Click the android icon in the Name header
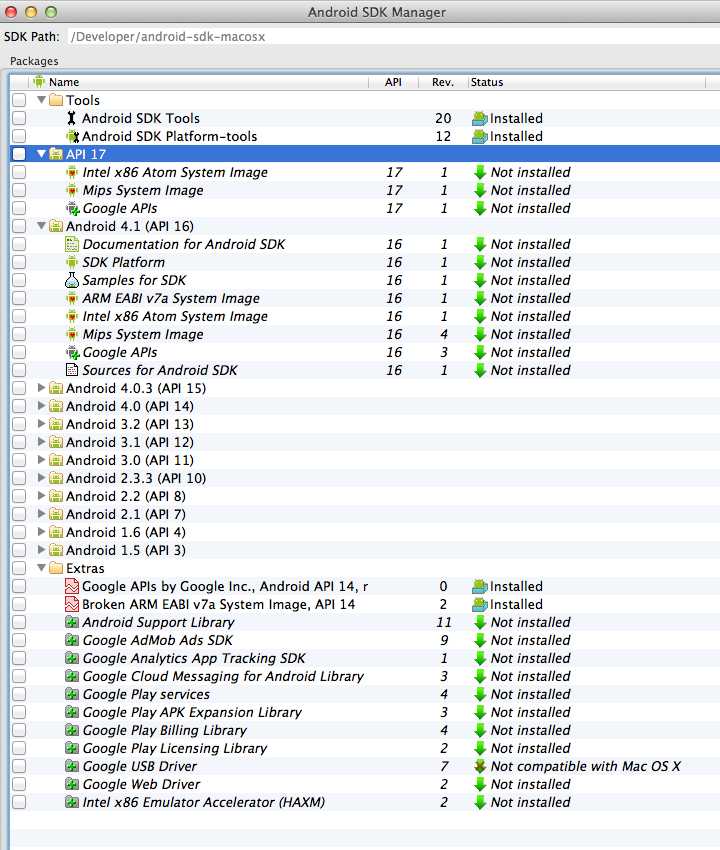This screenshot has width=720, height=850. (39, 82)
